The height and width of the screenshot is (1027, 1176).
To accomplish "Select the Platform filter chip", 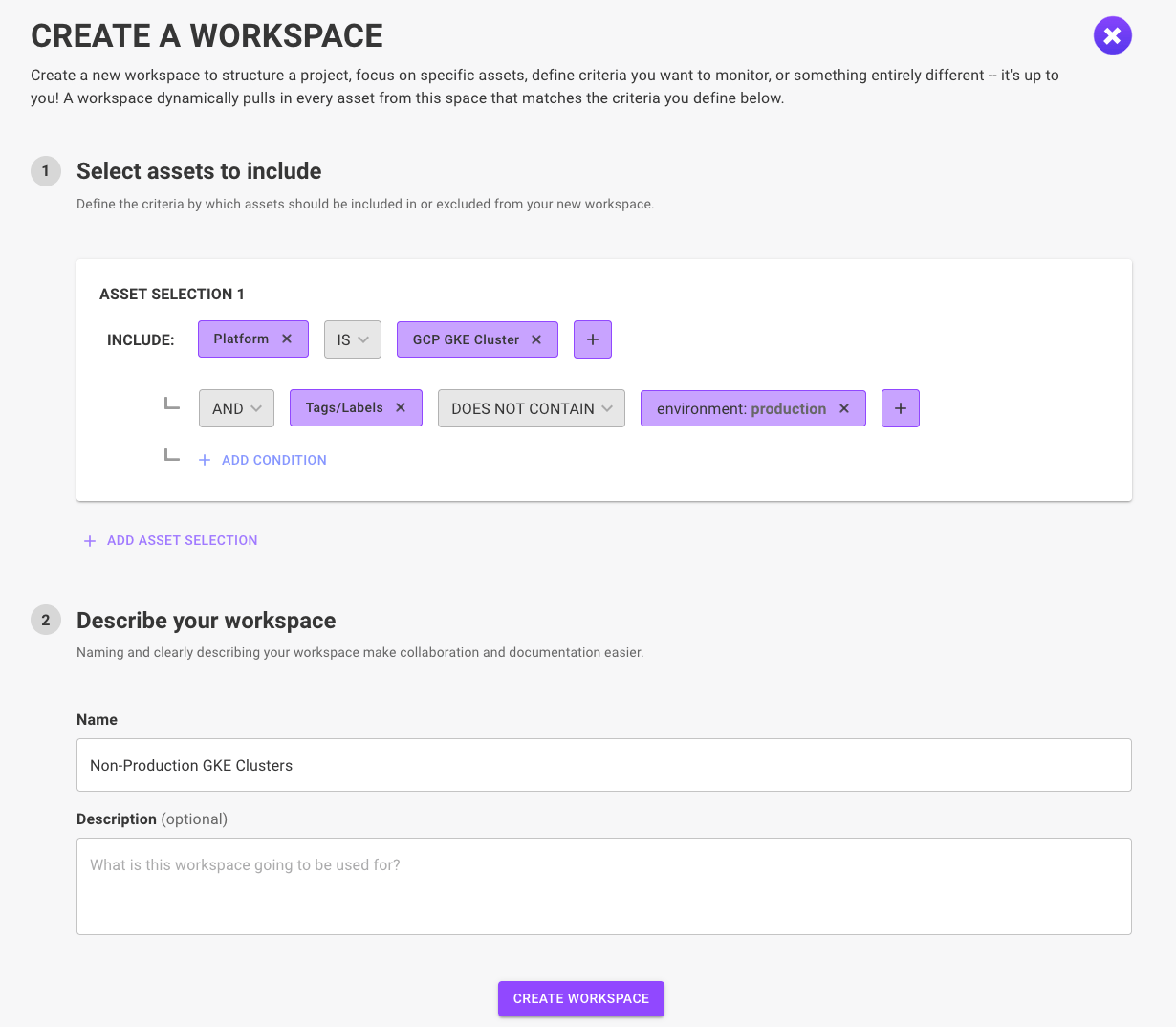I will coord(239,339).
